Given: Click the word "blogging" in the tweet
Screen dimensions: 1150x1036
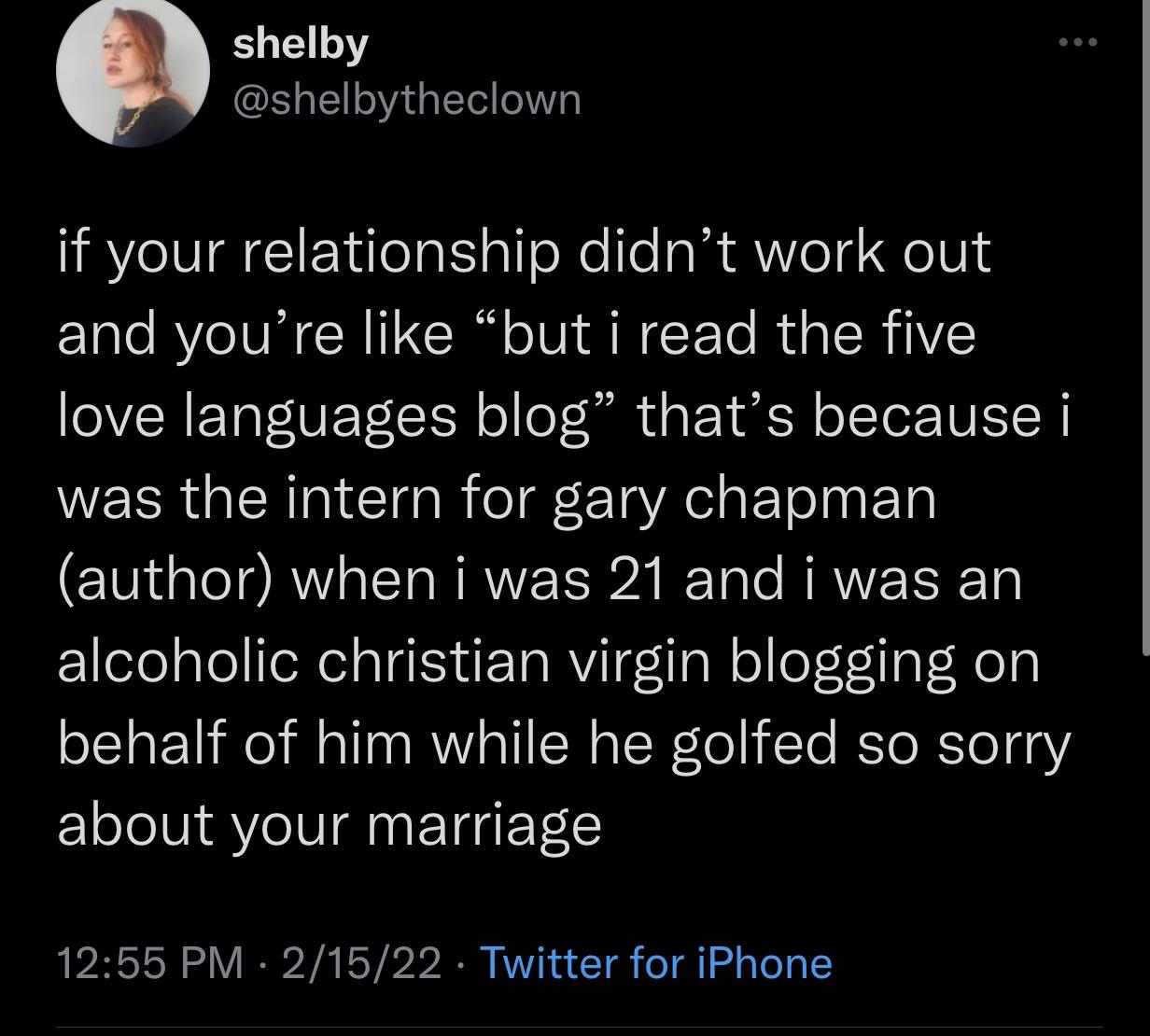Looking at the screenshot, I should click(x=844, y=661).
